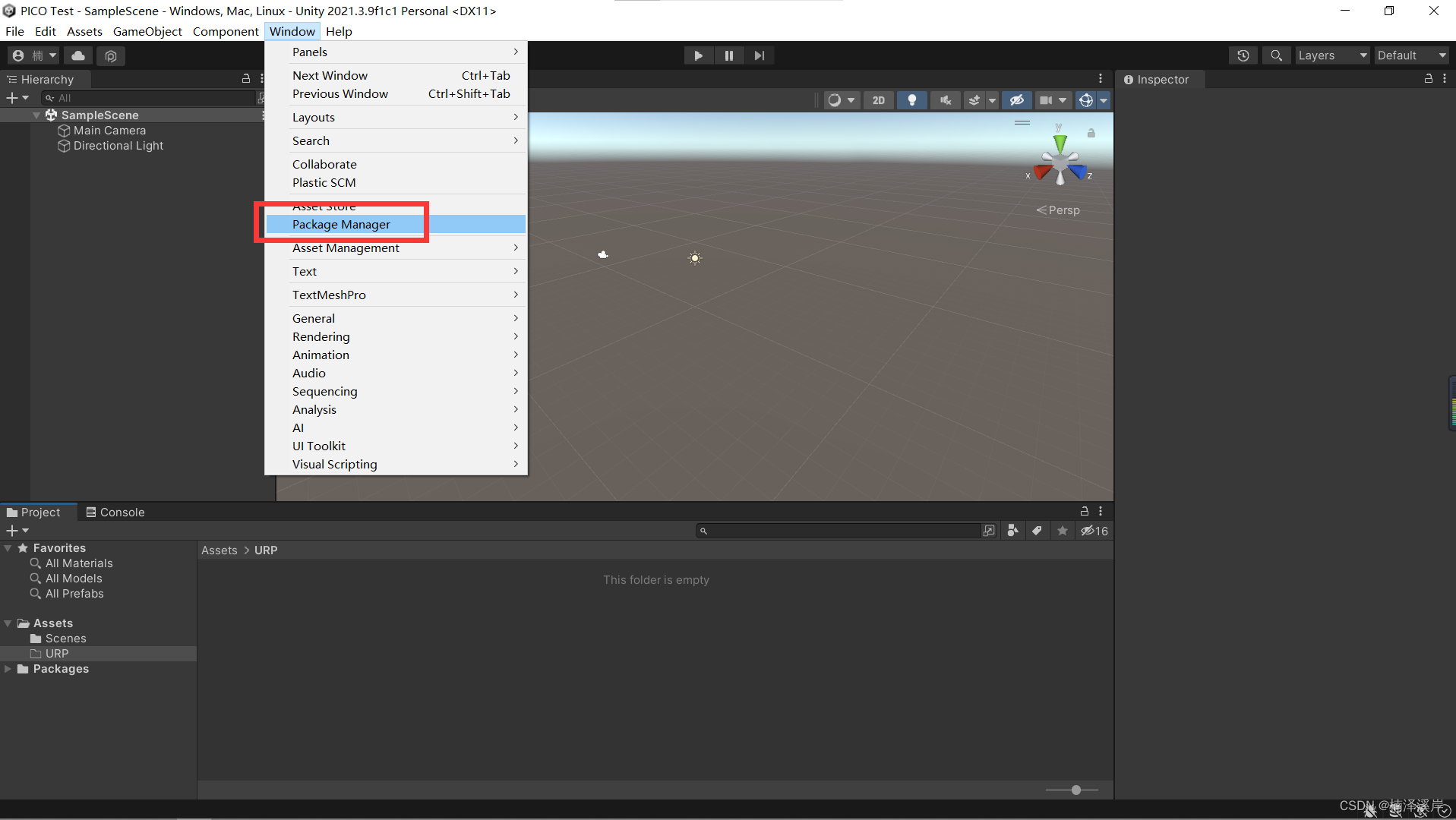Open the Default layout dropdown
Screen dimensions: 1456x820
tap(1412, 55)
